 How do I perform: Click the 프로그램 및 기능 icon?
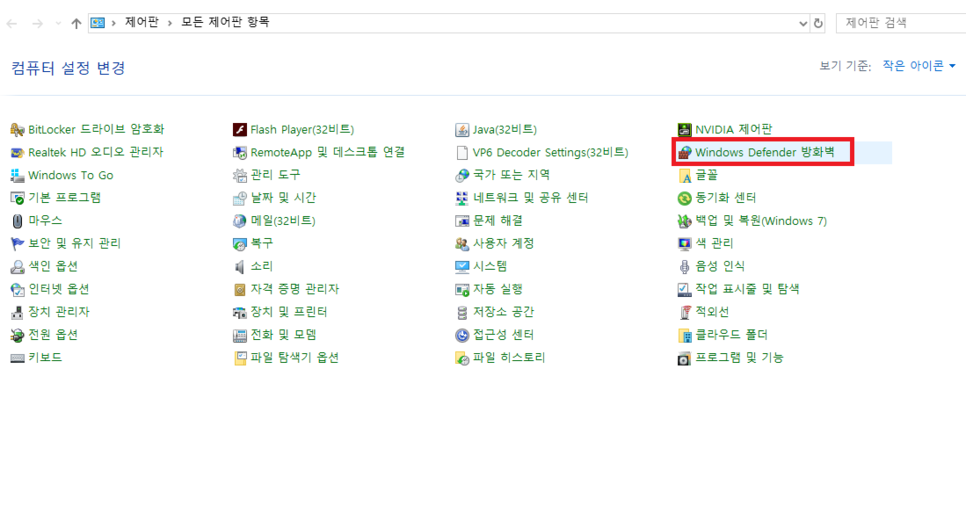point(684,357)
